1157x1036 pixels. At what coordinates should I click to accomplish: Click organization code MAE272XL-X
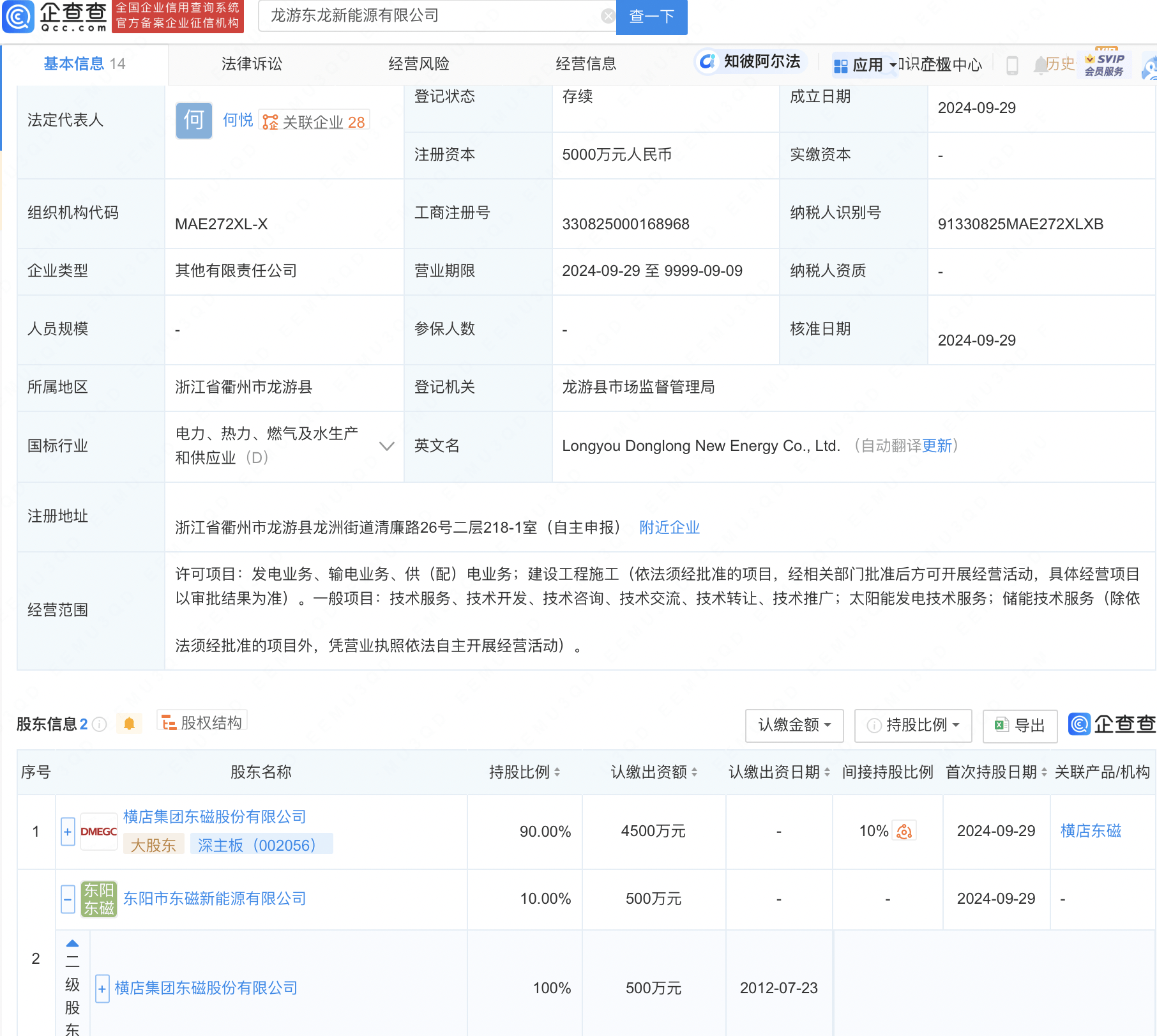(222, 224)
